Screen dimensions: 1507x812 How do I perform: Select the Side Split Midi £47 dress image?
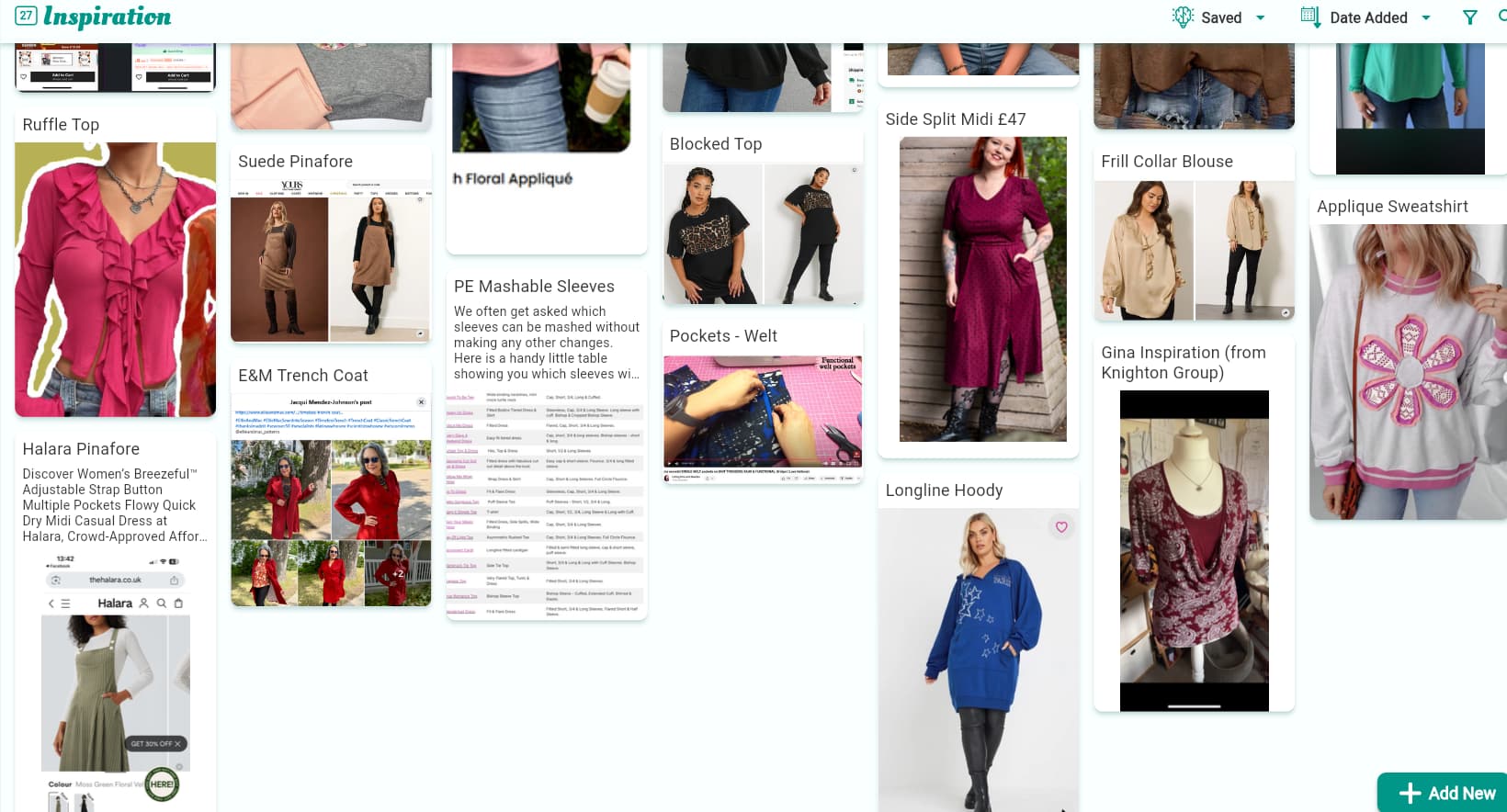[x=982, y=289]
